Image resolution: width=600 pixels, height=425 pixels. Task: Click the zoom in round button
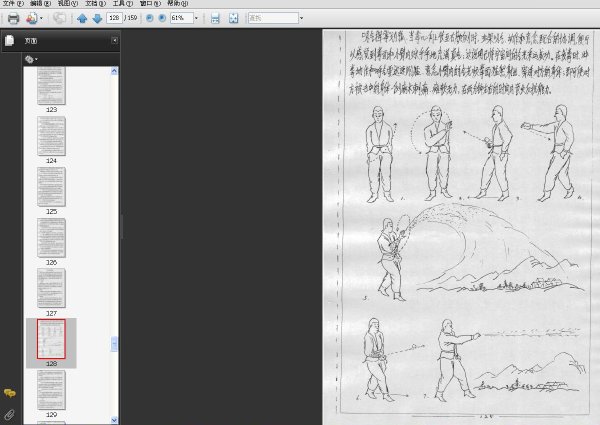coord(162,18)
